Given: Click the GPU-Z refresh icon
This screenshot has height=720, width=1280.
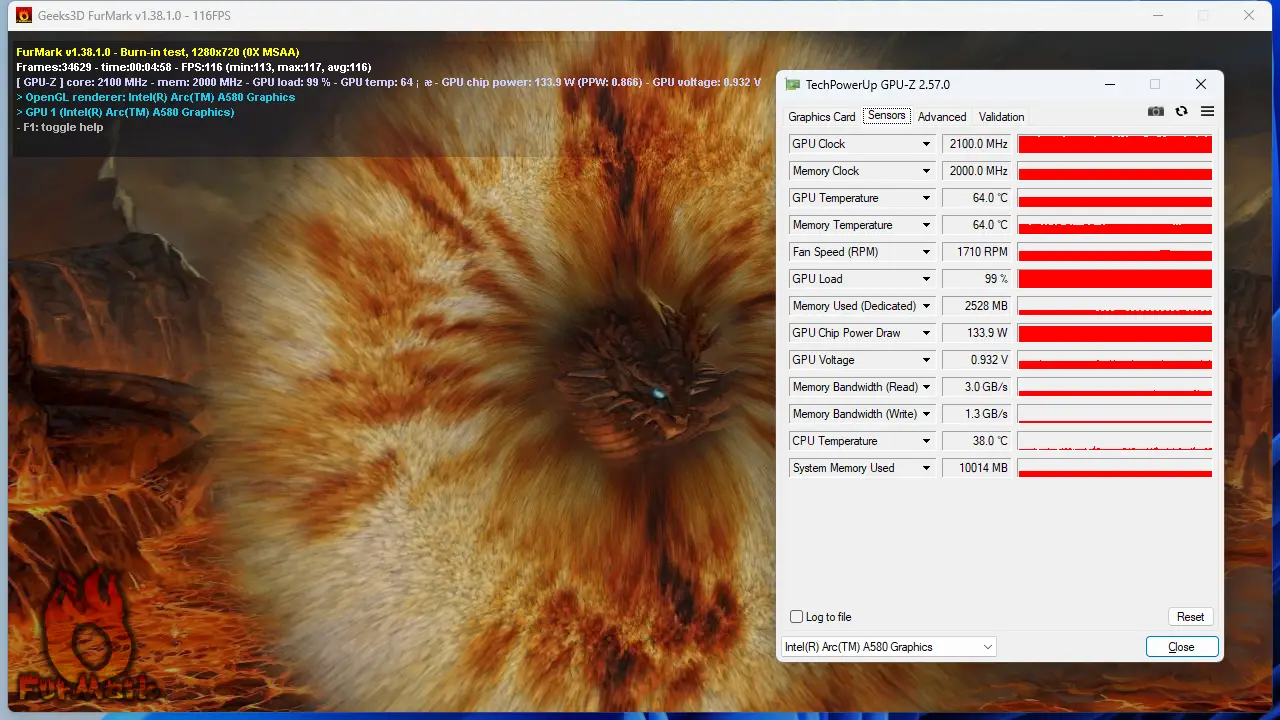Looking at the screenshot, I should coord(1181,112).
